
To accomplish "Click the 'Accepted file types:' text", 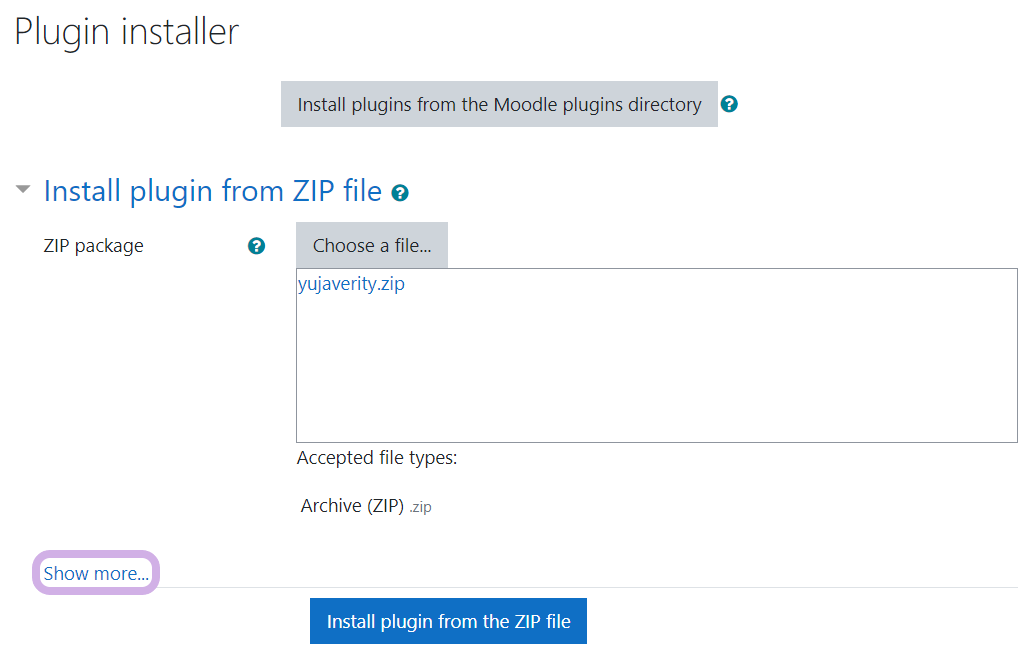I will (377, 459).
